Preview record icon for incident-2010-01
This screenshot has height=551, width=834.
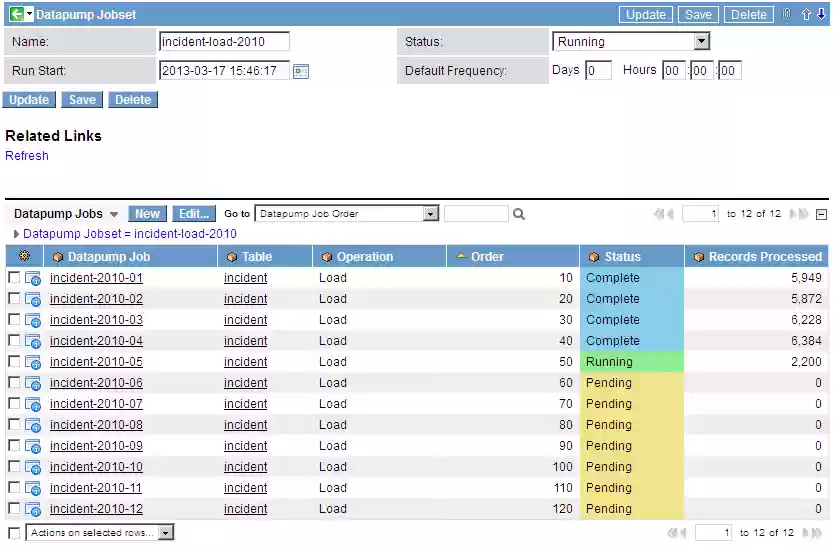click(33, 278)
